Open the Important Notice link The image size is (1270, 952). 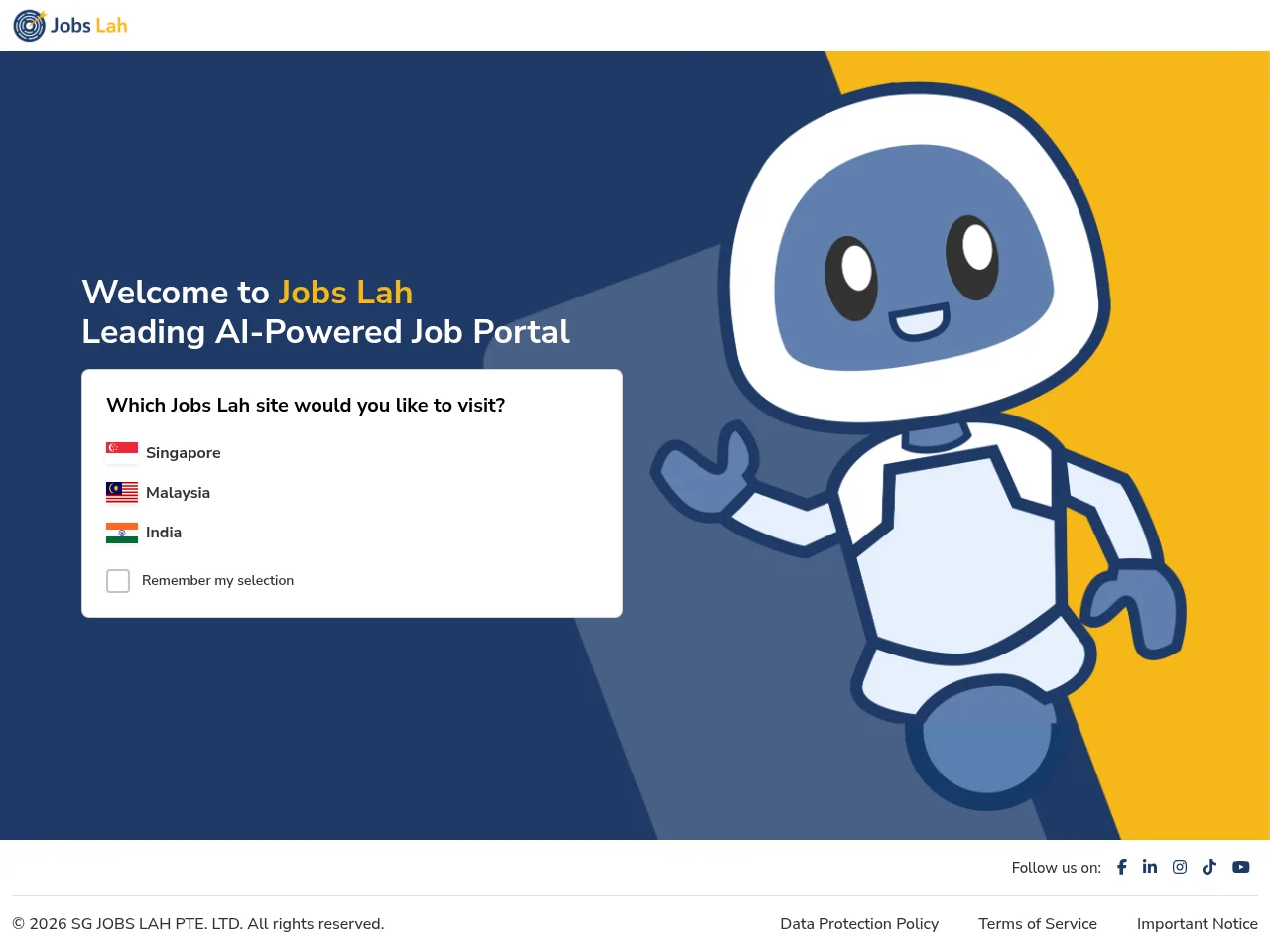(x=1198, y=924)
